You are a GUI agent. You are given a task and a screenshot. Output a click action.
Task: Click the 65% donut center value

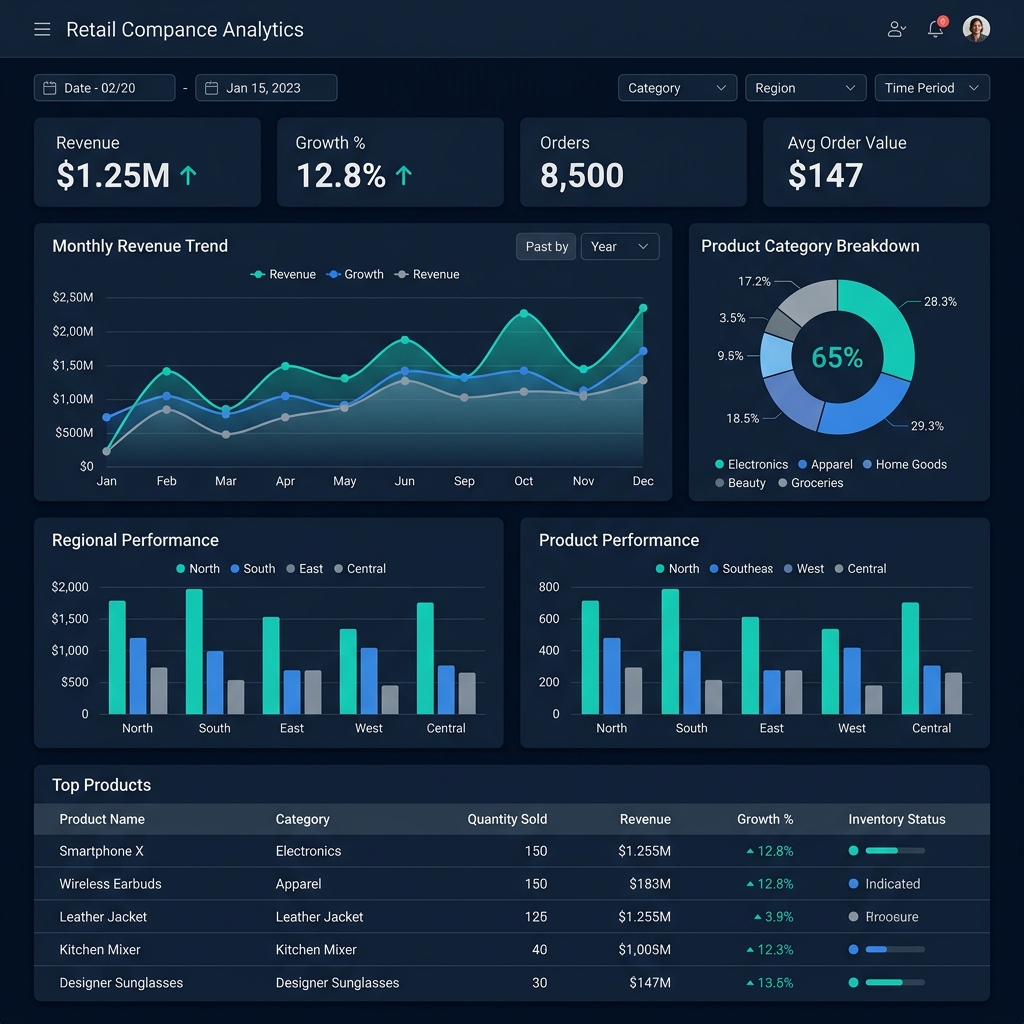[837, 357]
